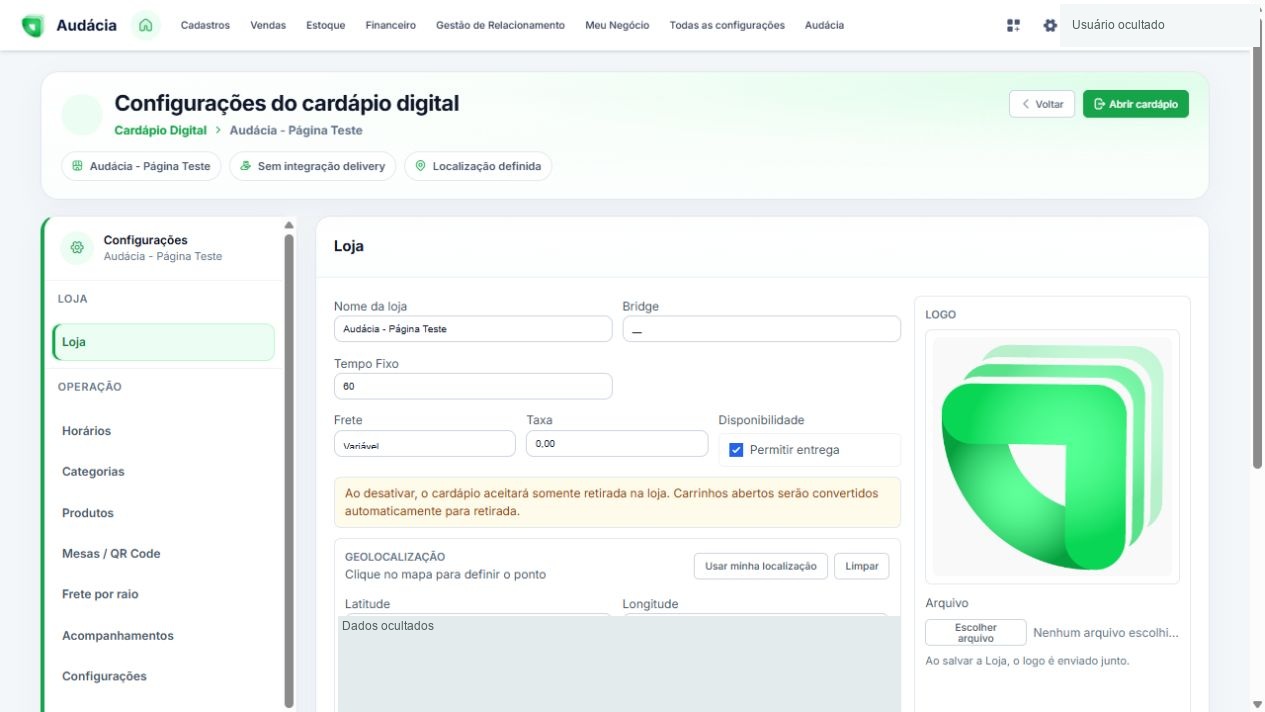Open the apps grid icon
The image size is (1265, 712).
(x=1013, y=25)
